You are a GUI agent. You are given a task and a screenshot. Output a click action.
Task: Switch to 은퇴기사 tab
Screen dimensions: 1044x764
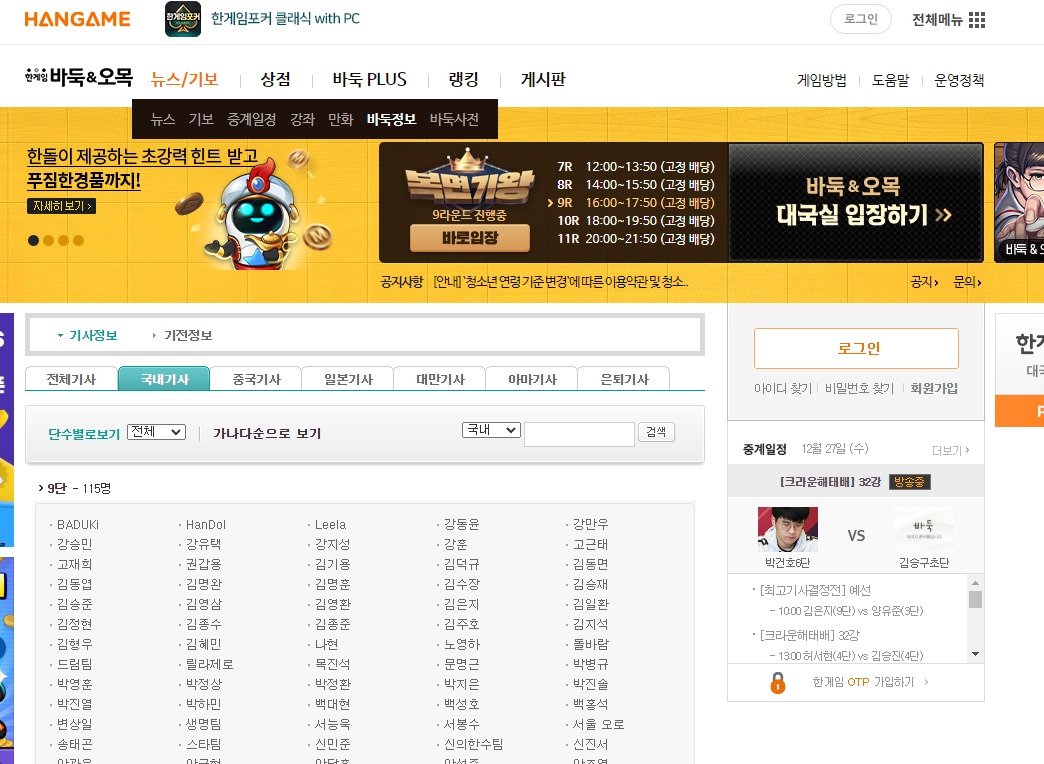coord(624,379)
